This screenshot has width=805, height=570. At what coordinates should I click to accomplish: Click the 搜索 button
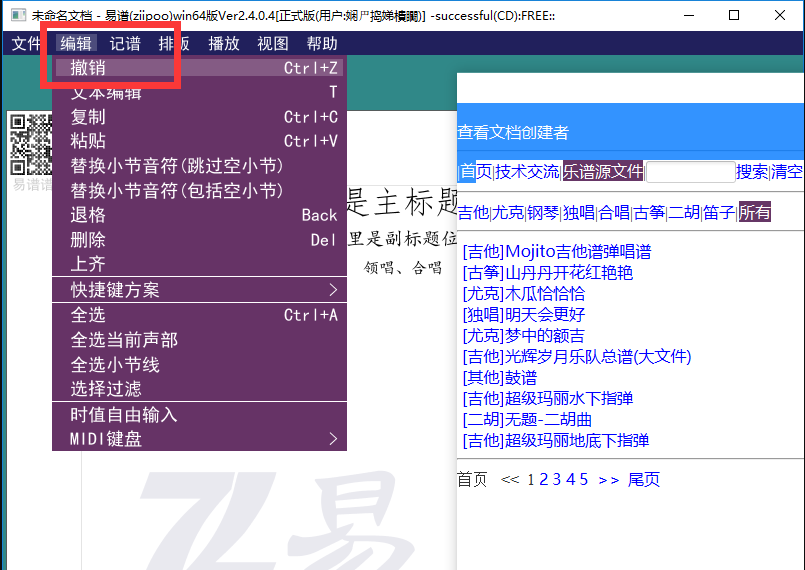click(x=752, y=172)
